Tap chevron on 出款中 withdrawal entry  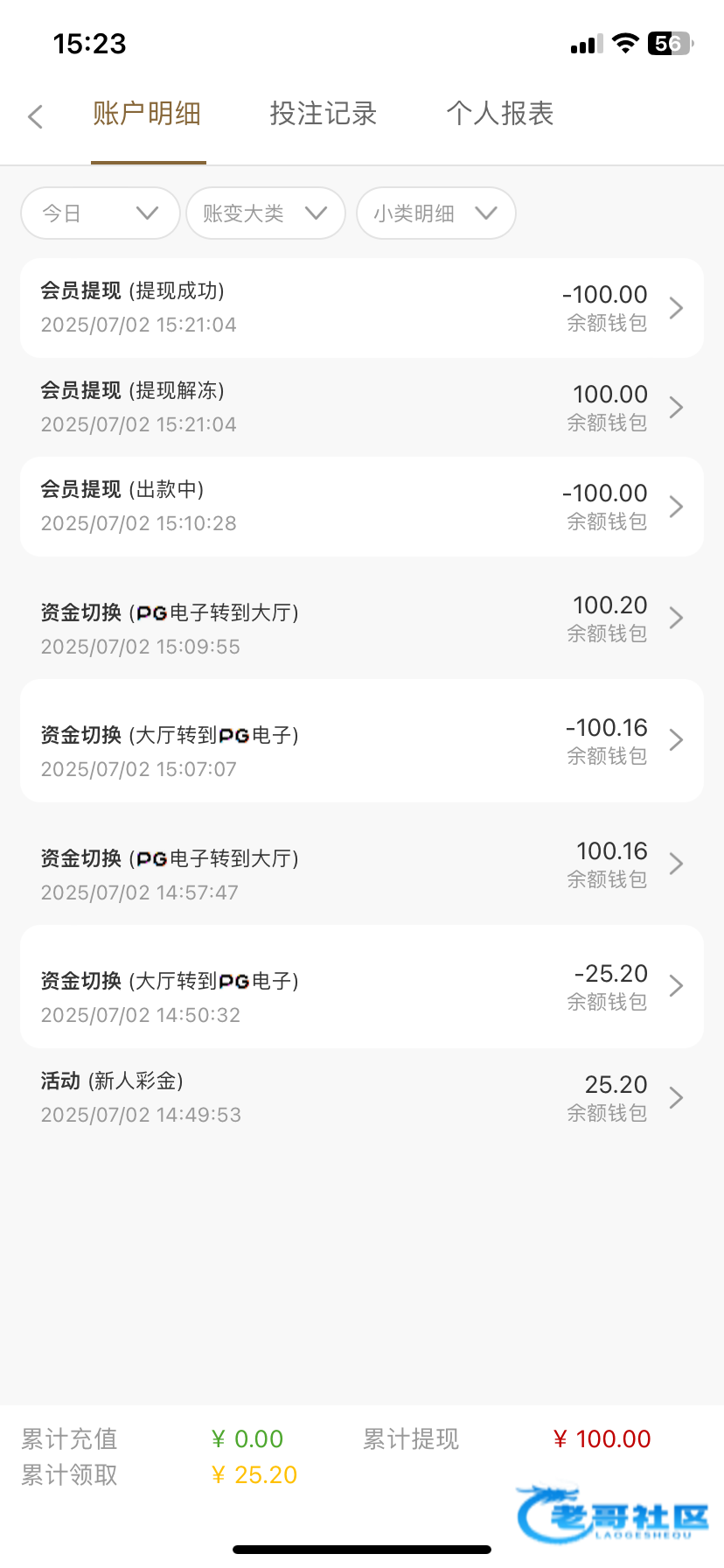675,507
